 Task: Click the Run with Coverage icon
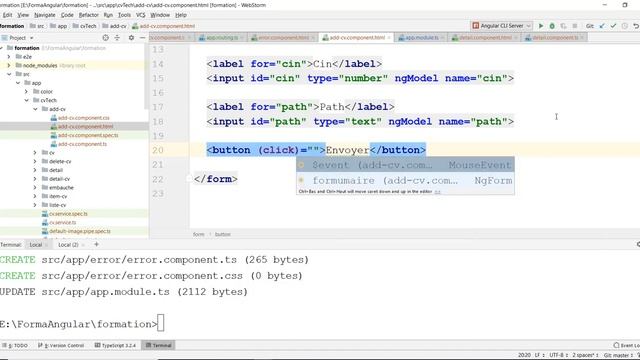563,26
